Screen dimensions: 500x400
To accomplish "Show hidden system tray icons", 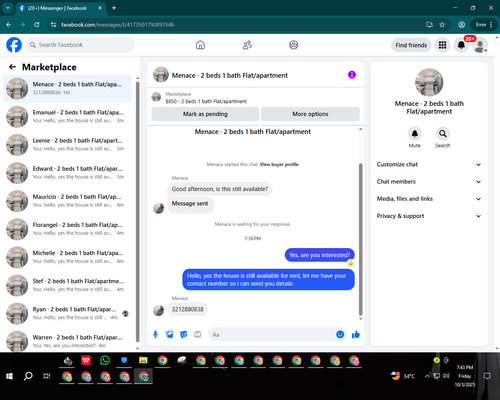I will 427,376.
